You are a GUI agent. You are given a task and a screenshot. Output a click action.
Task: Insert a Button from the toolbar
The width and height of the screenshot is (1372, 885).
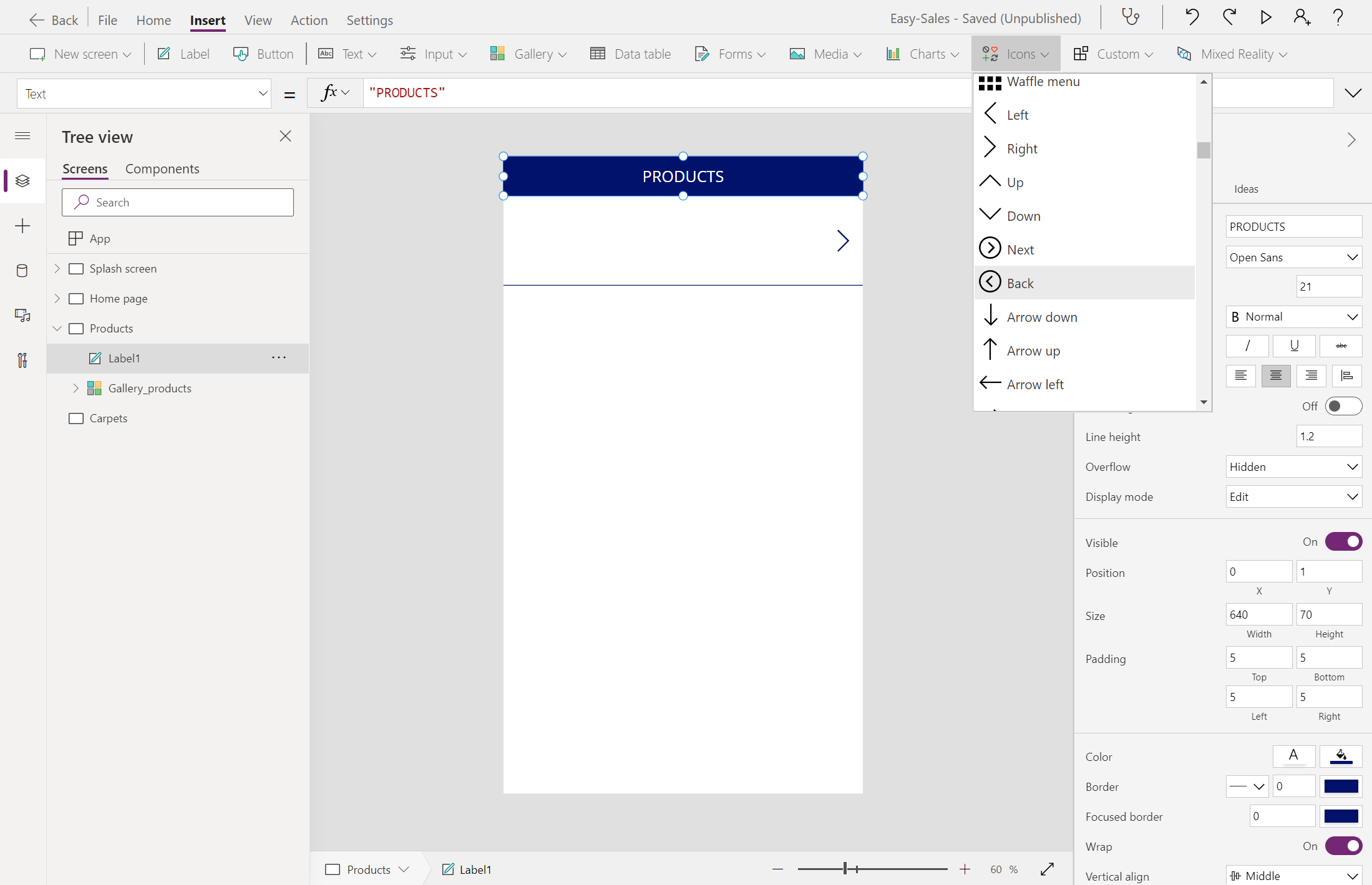[x=263, y=54]
